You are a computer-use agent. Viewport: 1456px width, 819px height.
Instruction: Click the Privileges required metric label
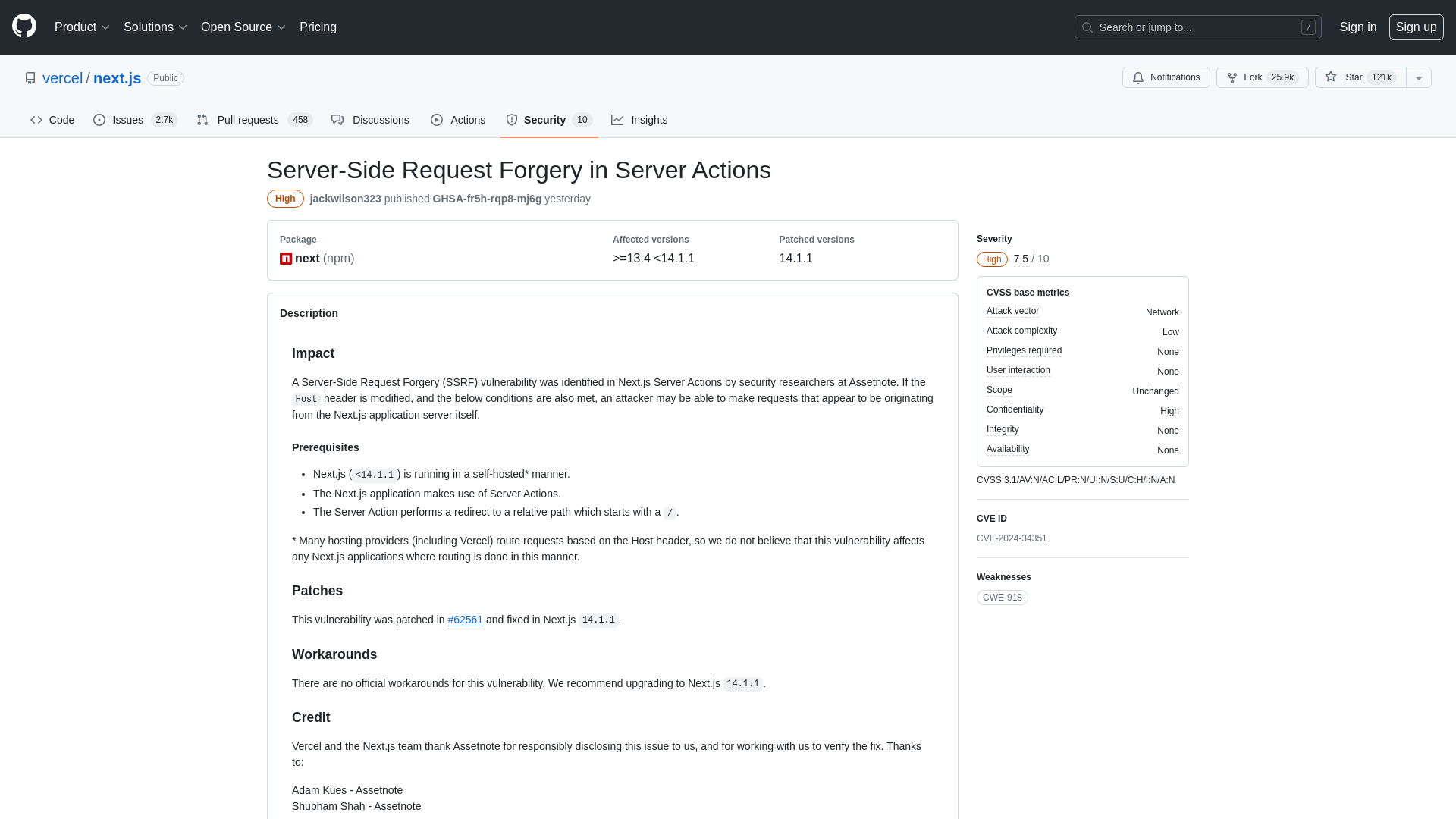click(x=1024, y=350)
